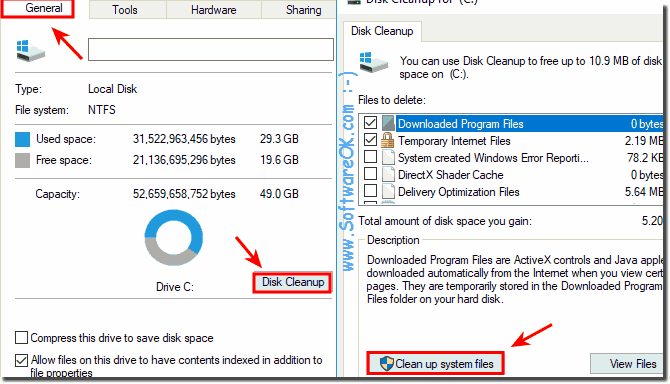Select the Disk Cleanup tab
The height and width of the screenshot is (384, 670).
[382, 31]
